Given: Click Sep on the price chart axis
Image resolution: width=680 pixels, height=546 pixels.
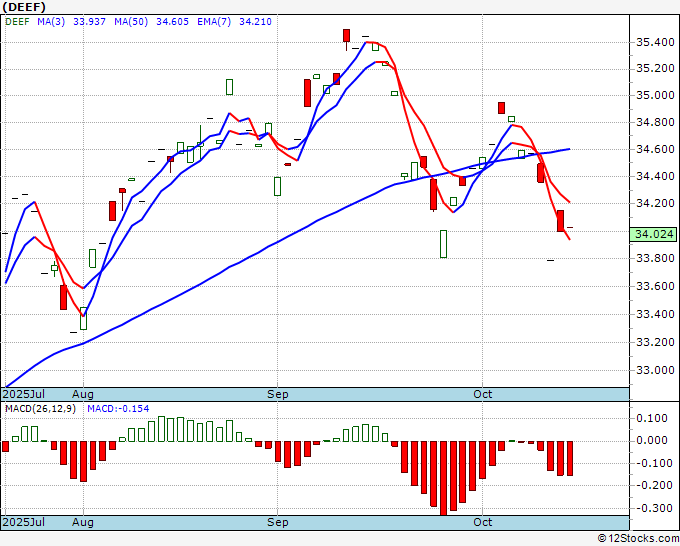Looking at the screenshot, I should [x=278, y=394].
